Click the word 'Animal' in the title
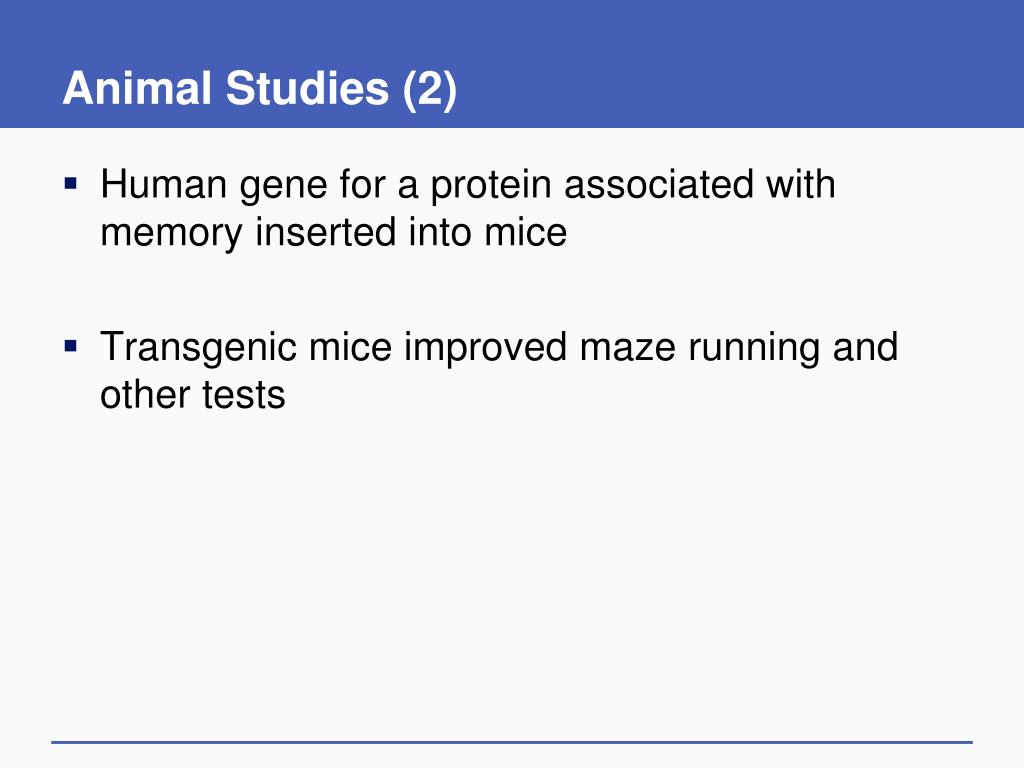 (x=137, y=88)
